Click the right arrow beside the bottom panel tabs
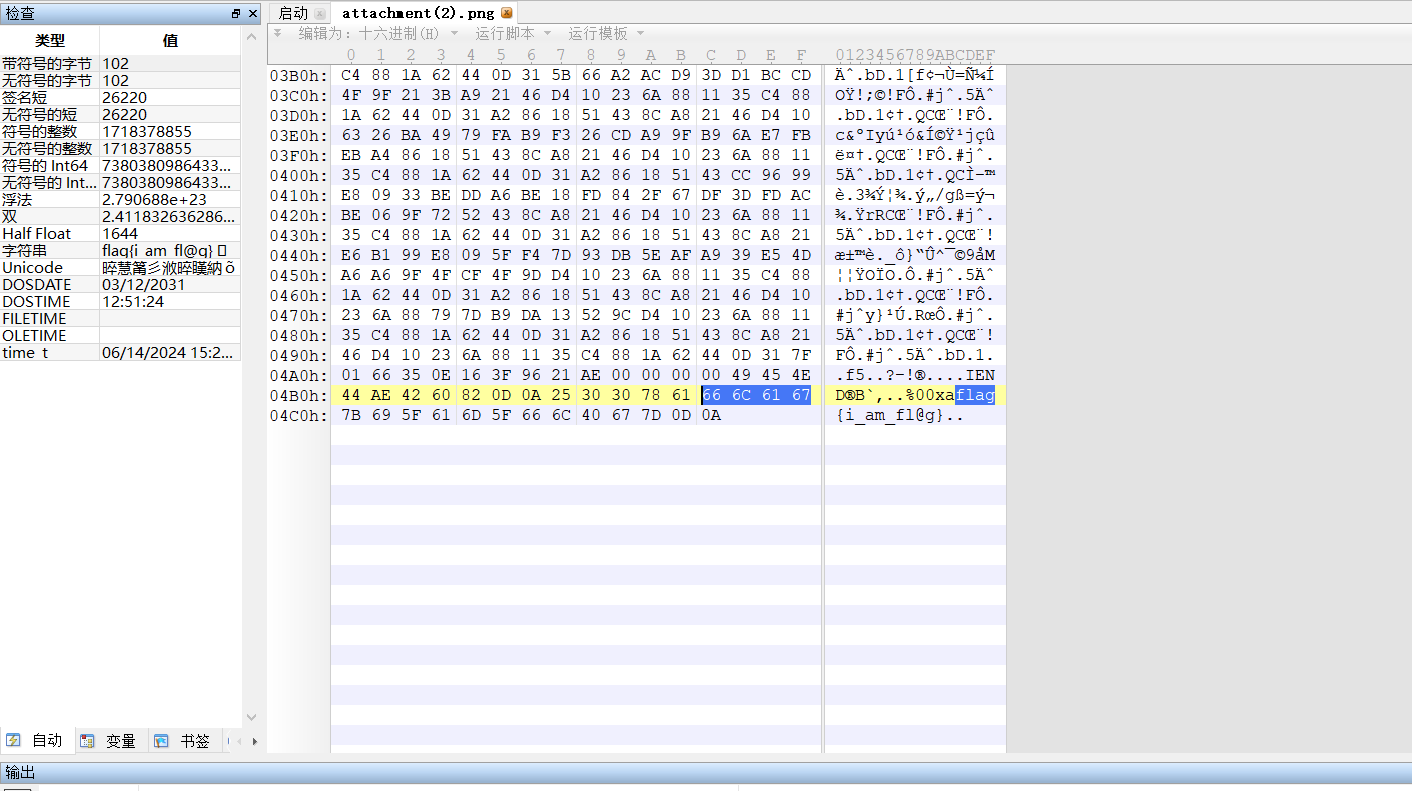The height and width of the screenshot is (791, 1412). (x=256, y=741)
